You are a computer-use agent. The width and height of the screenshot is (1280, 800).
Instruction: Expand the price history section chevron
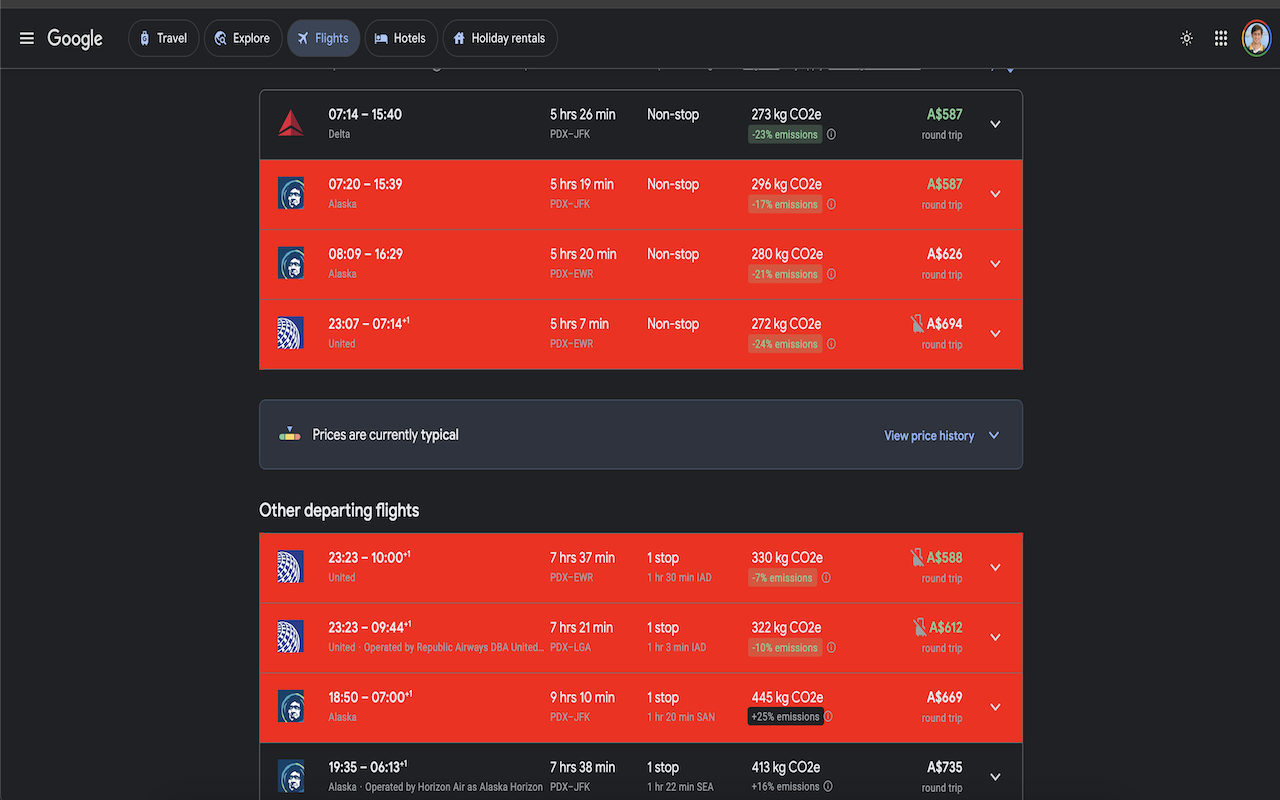click(994, 434)
